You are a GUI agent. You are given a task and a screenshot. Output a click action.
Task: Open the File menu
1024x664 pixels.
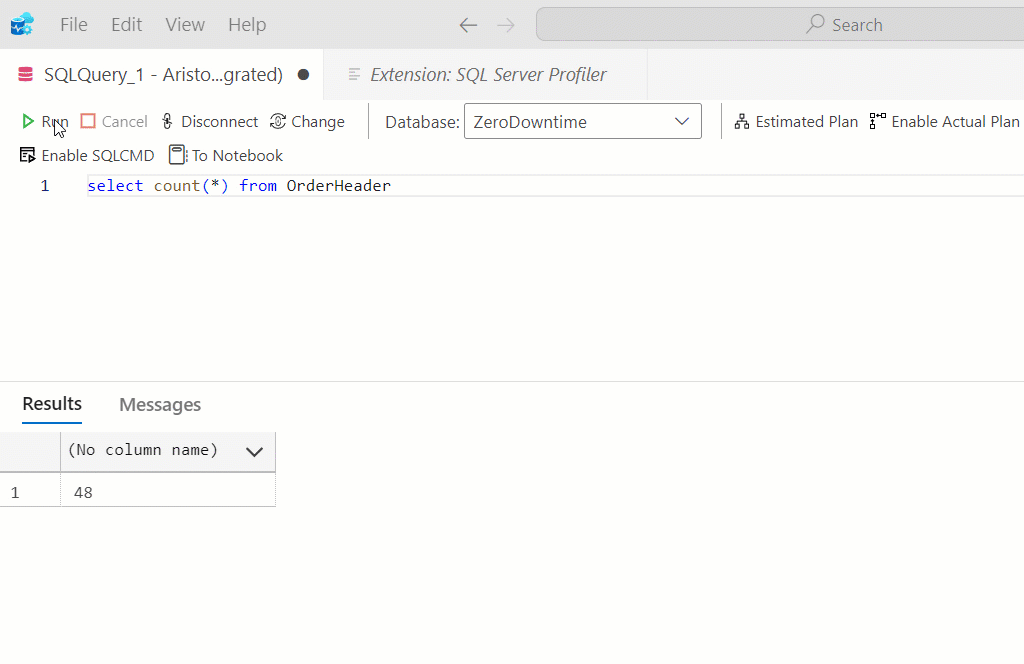click(x=74, y=25)
